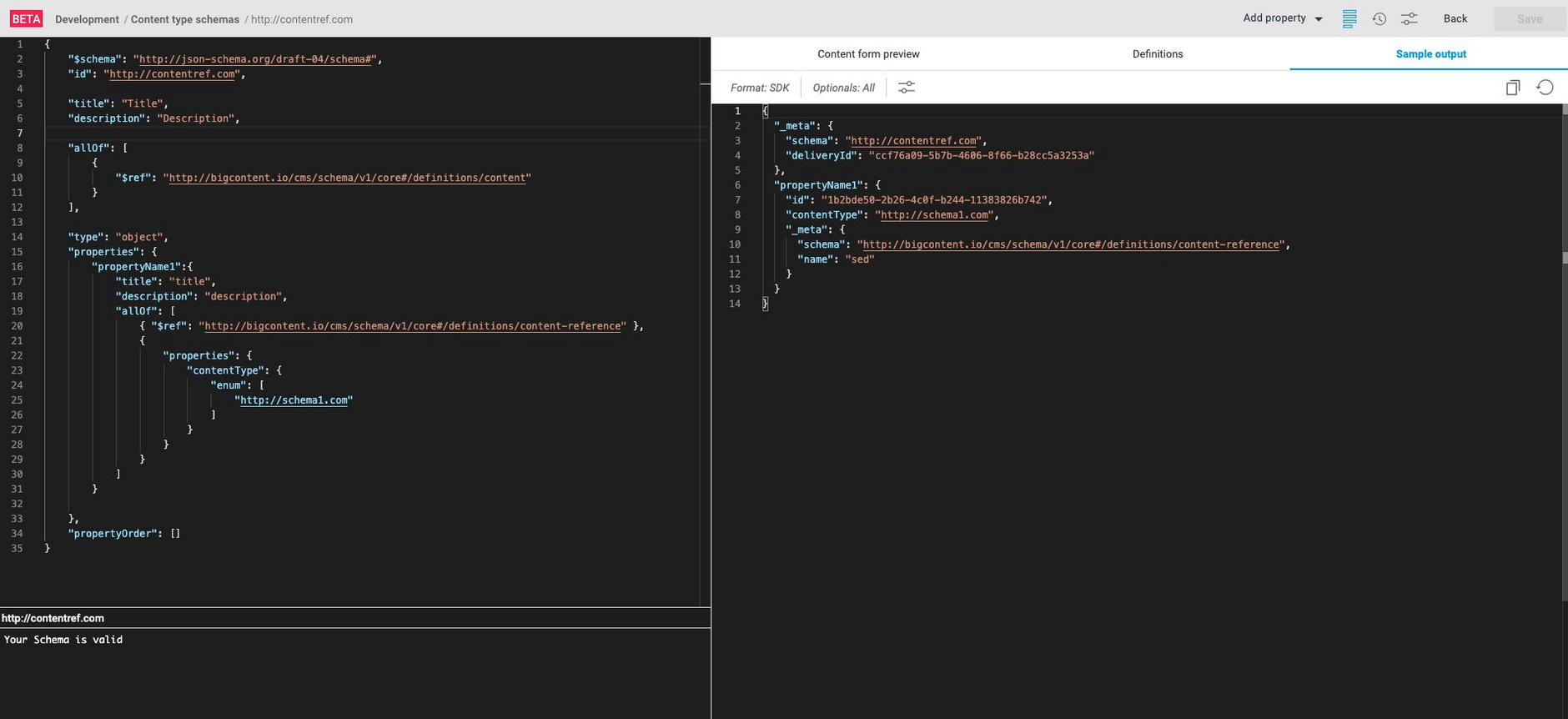The image size is (1568, 719).
Task: Open the version history clock icon
Action: 1380,18
